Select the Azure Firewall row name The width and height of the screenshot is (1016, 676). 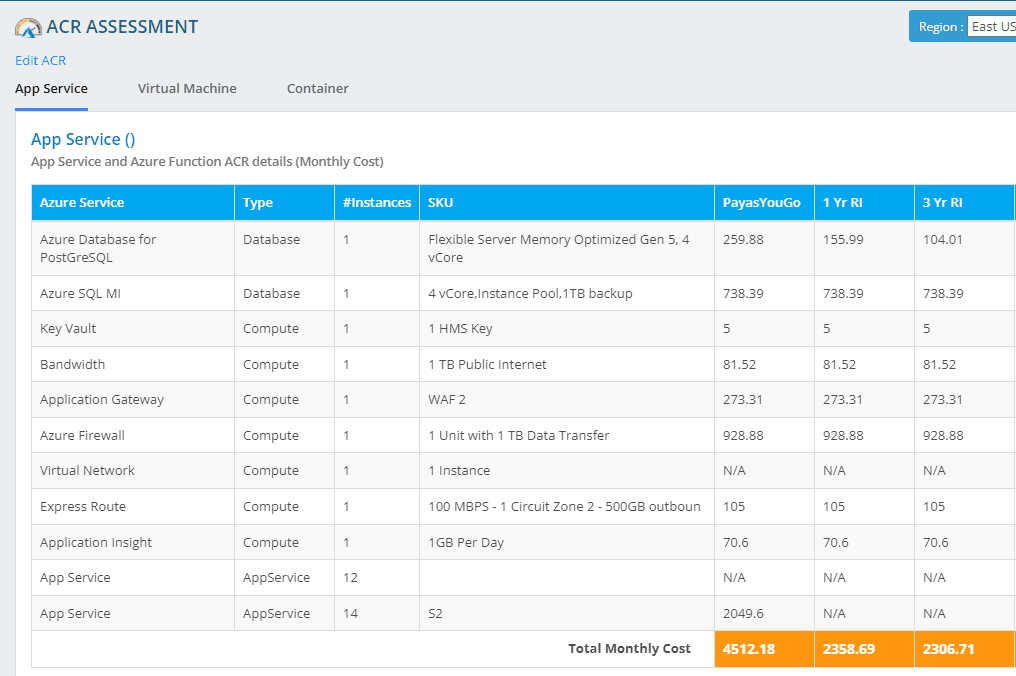pos(82,436)
